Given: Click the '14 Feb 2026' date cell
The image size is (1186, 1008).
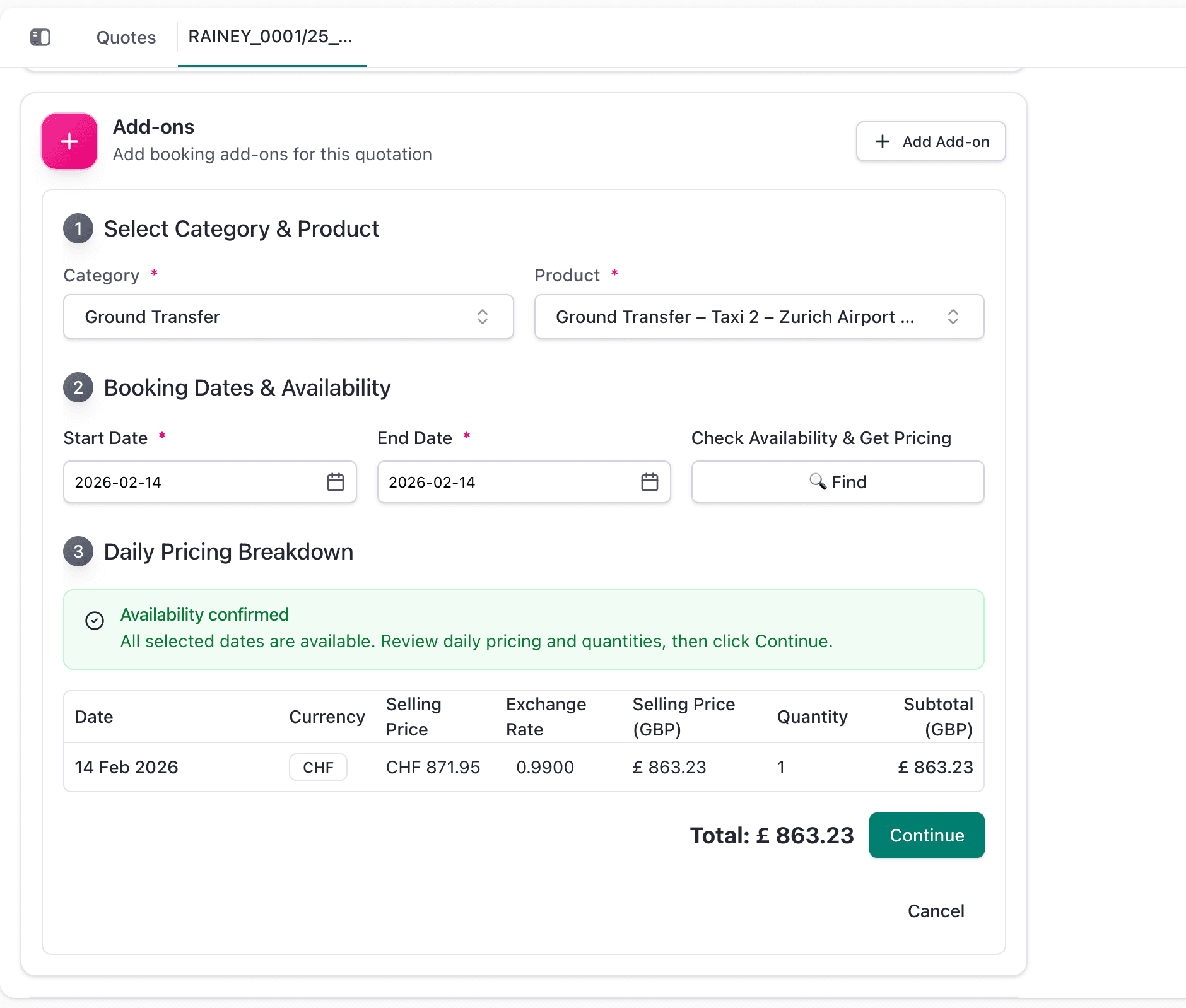Looking at the screenshot, I should tap(127, 767).
